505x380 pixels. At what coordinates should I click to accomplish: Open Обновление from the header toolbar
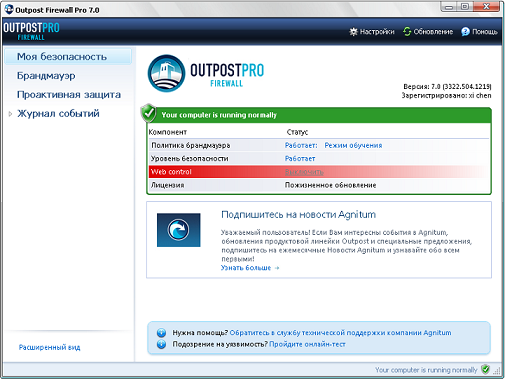coord(428,32)
